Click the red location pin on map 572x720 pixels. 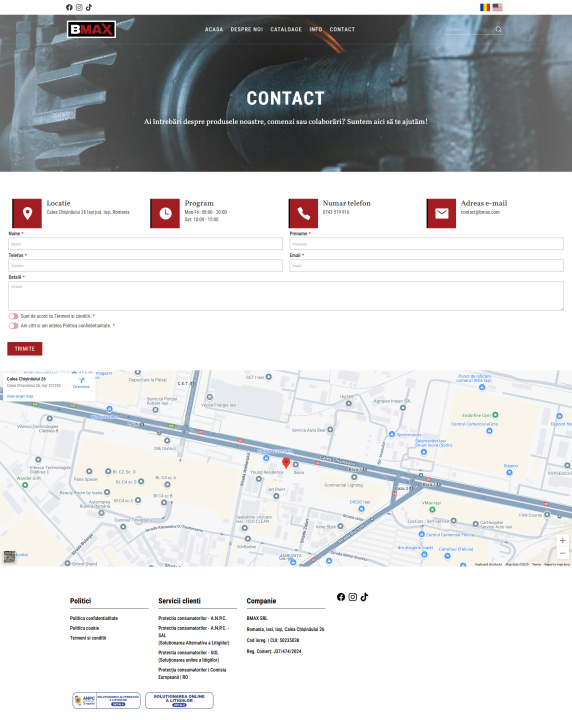coord(286,463)
